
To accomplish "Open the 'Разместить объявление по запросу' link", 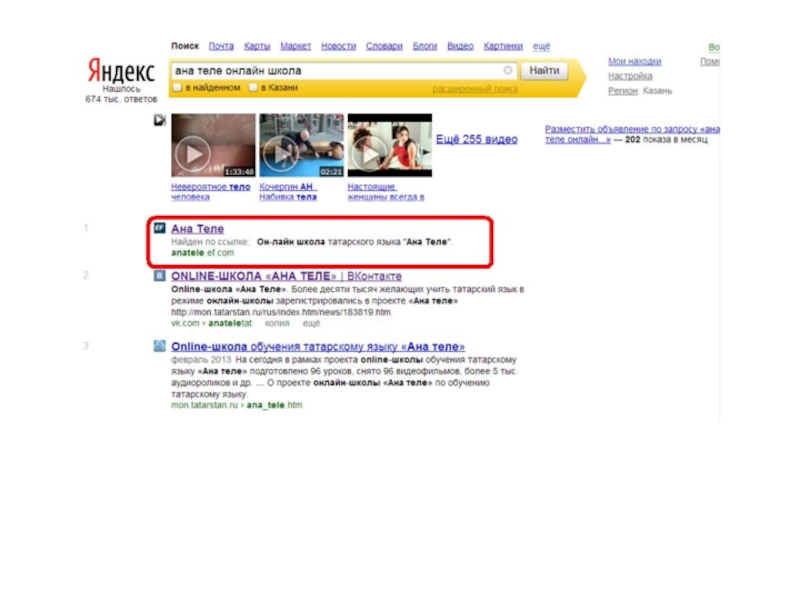I will coord(632,134).
